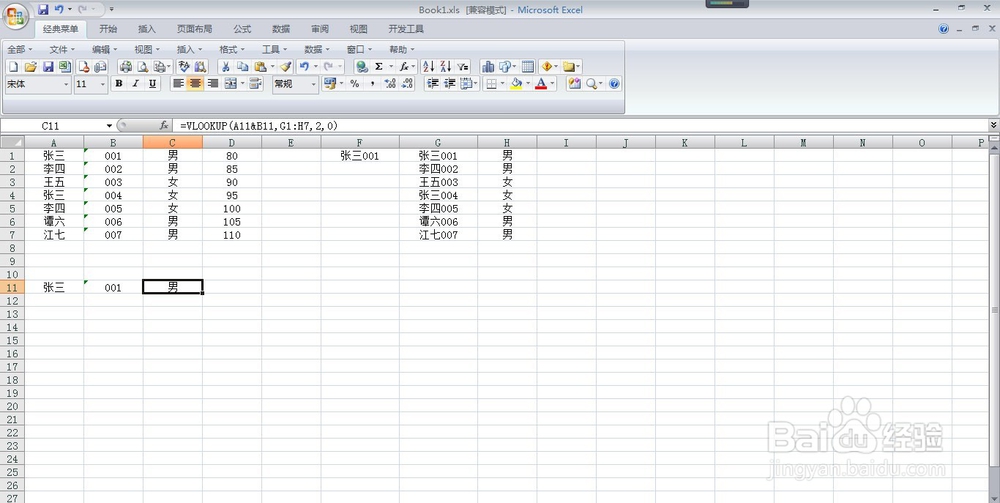Paste with the clipboard icon

point(260,66)
